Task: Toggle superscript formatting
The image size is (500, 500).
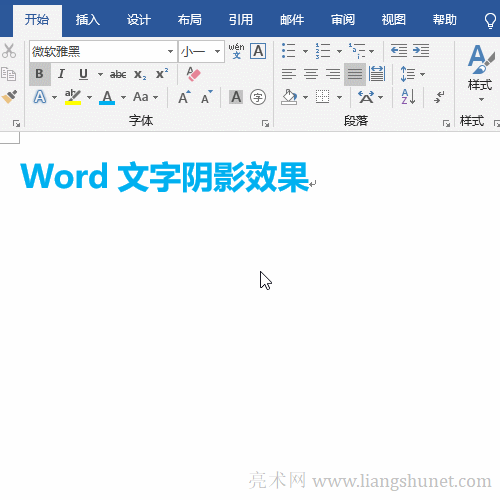Action: coord(162,73)
